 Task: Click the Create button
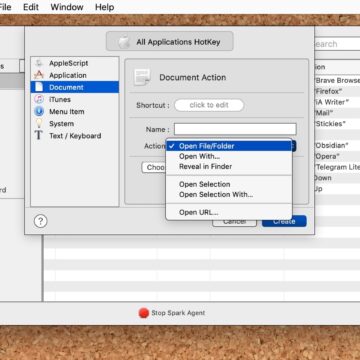(x=284, y=221)
